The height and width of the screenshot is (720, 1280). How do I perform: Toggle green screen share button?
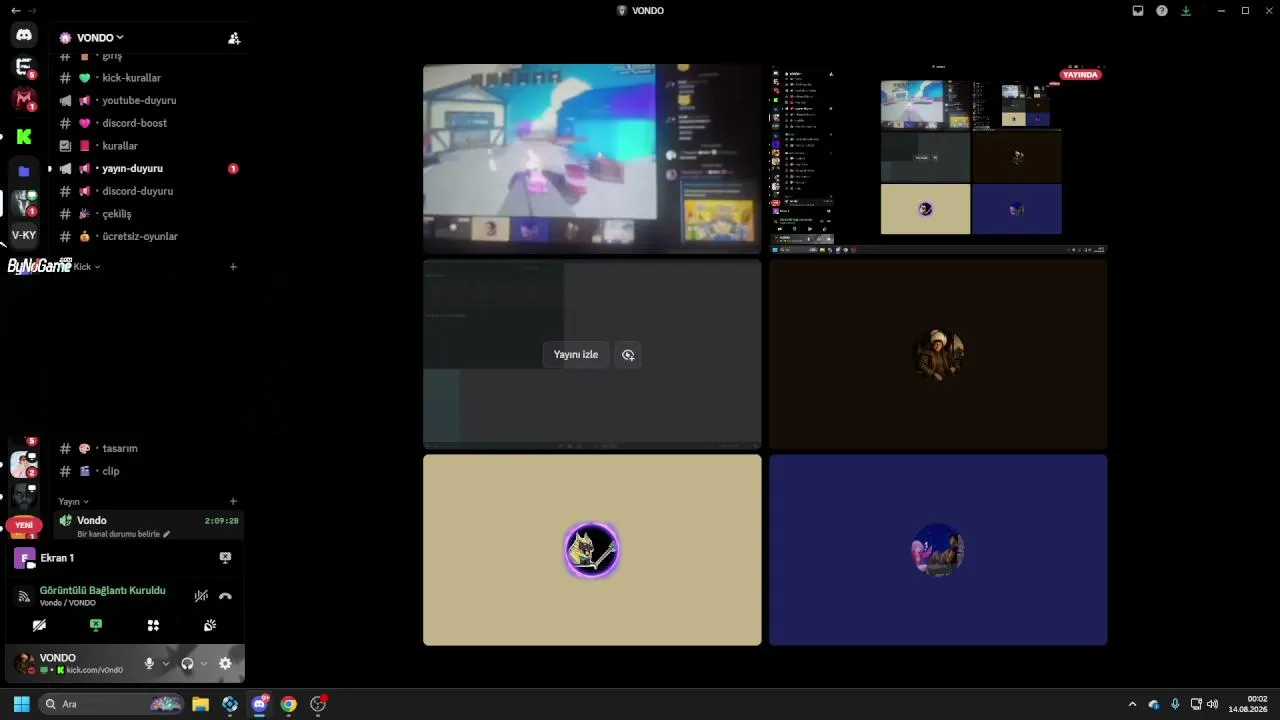tap(96, 625)
